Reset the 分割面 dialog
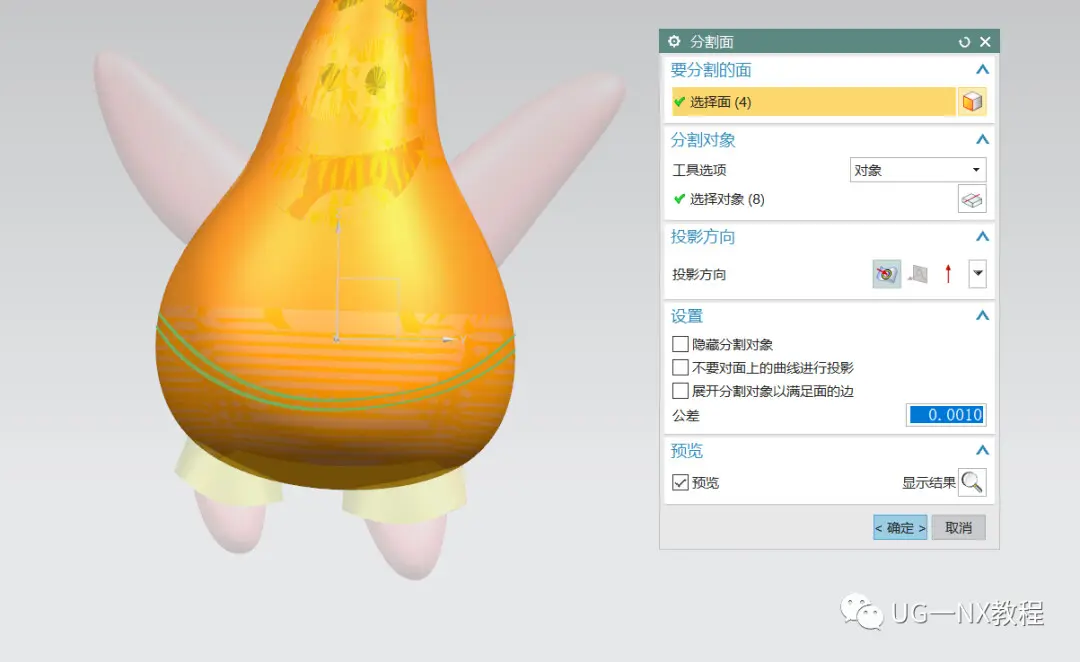Image resolution: width=1080 pixels, height=662 pixels. 964,42
